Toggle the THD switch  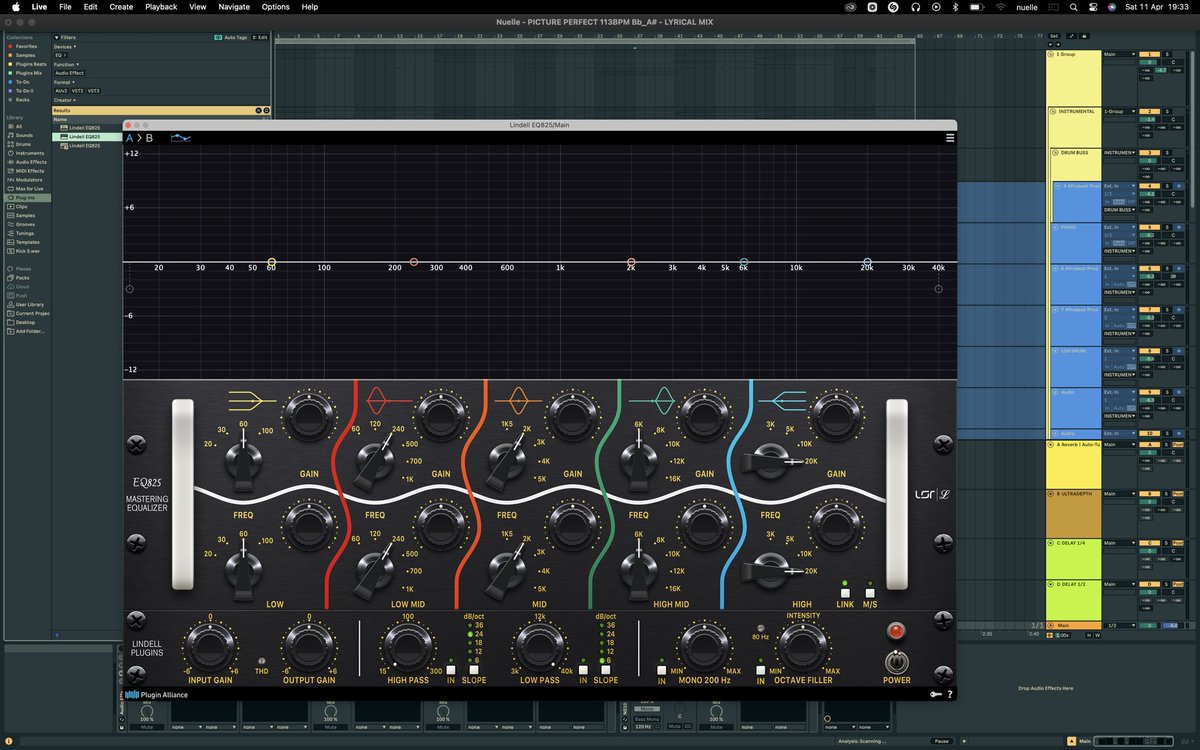[x=261, y=661]
